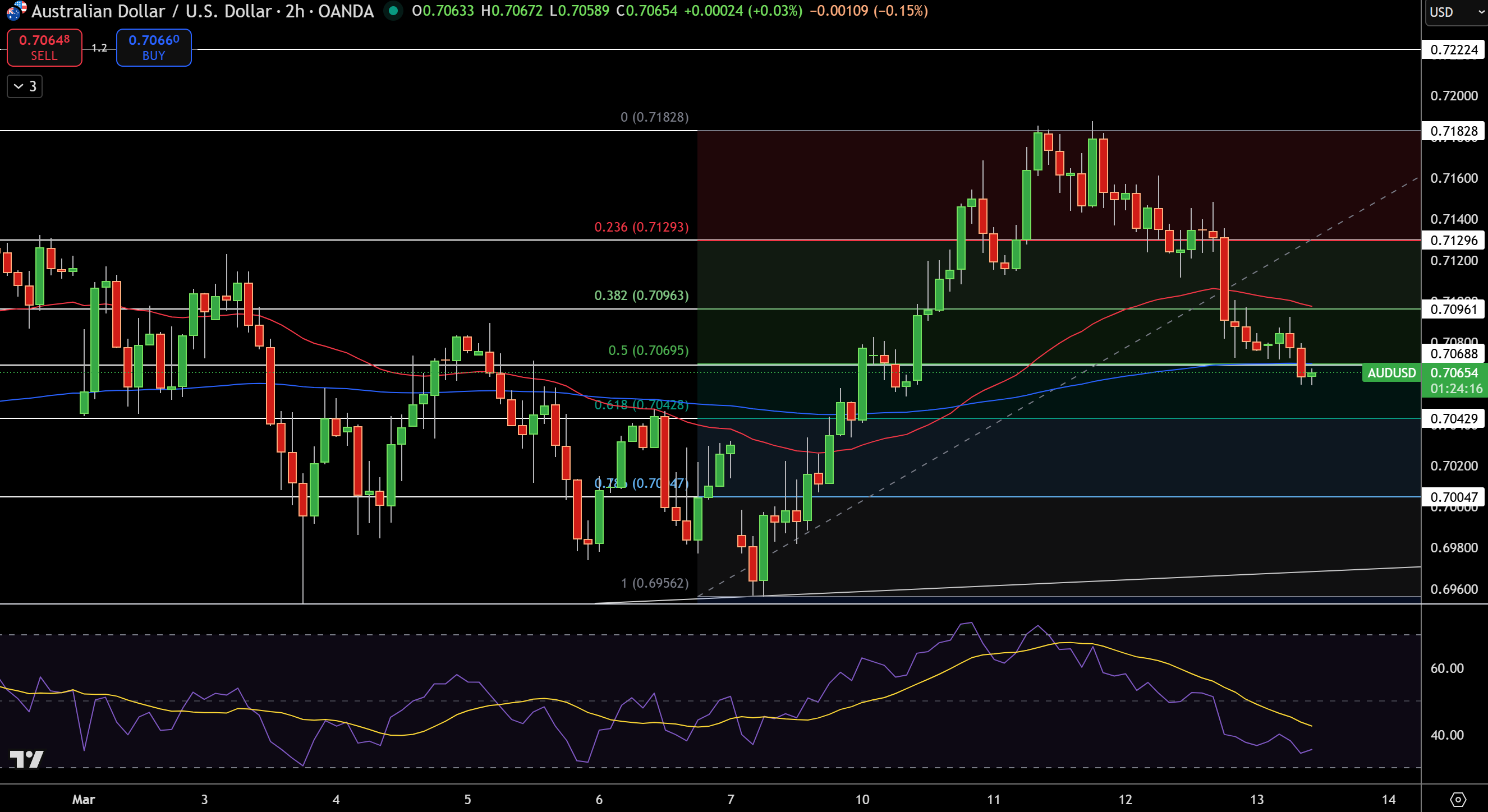
Task: Click the green market status dot
Action: (x=393, y=11)
